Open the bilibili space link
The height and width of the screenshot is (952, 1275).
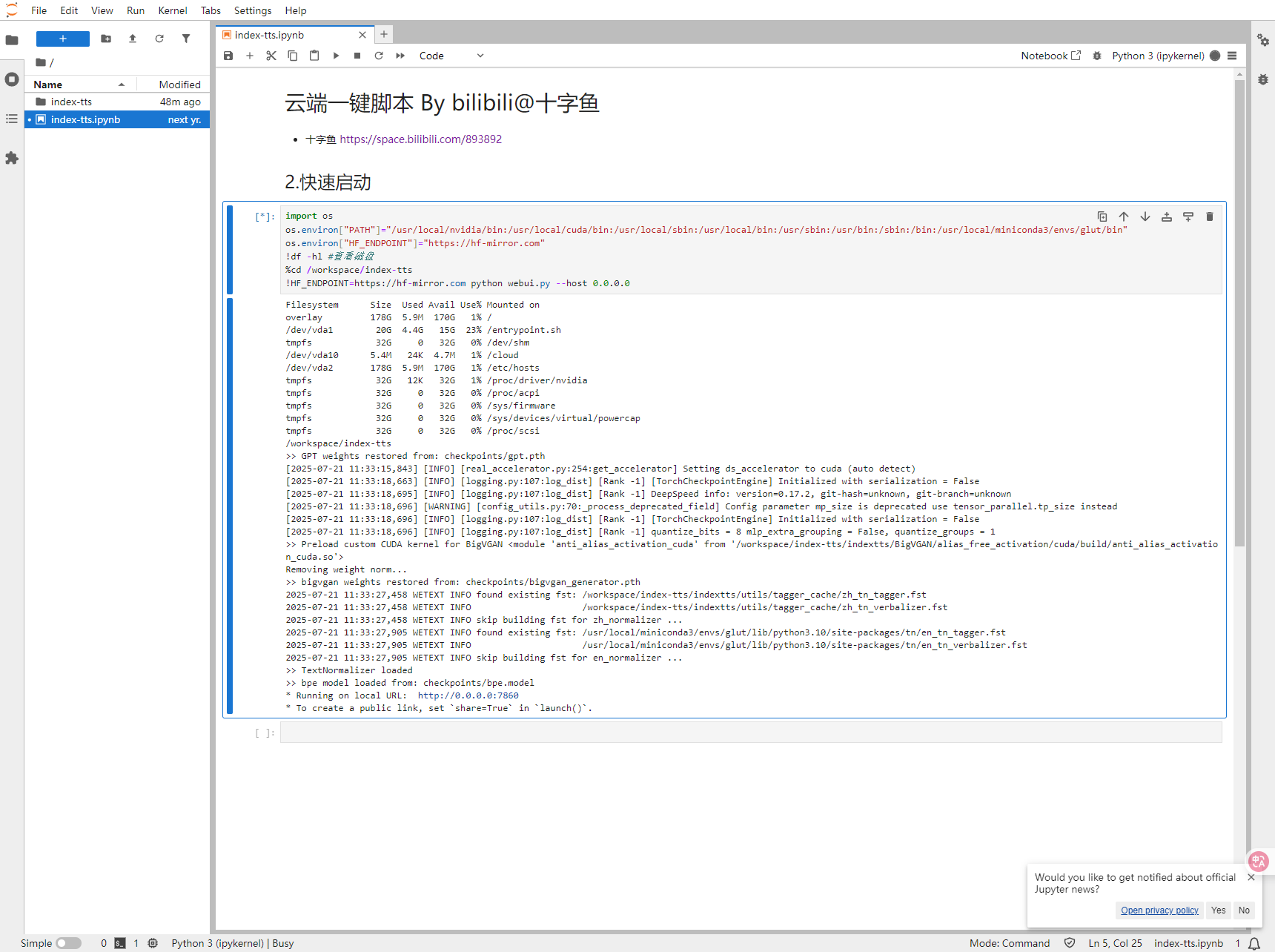tap(421, 139)
